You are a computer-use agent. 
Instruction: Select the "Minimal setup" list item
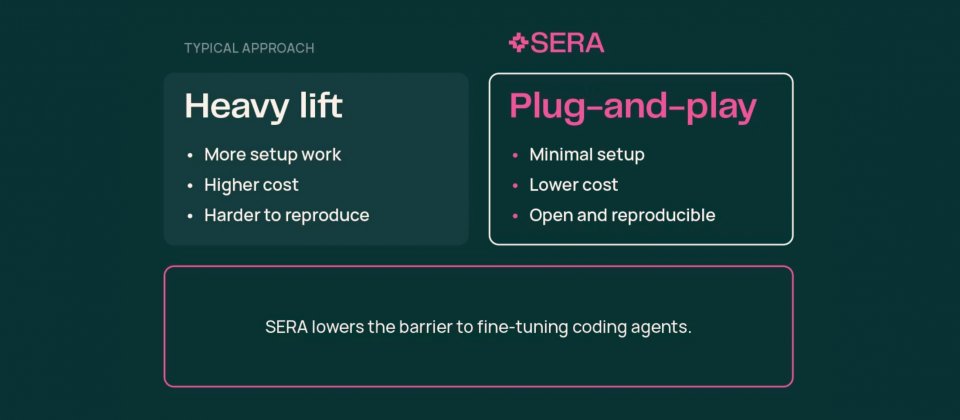[586, 155]
